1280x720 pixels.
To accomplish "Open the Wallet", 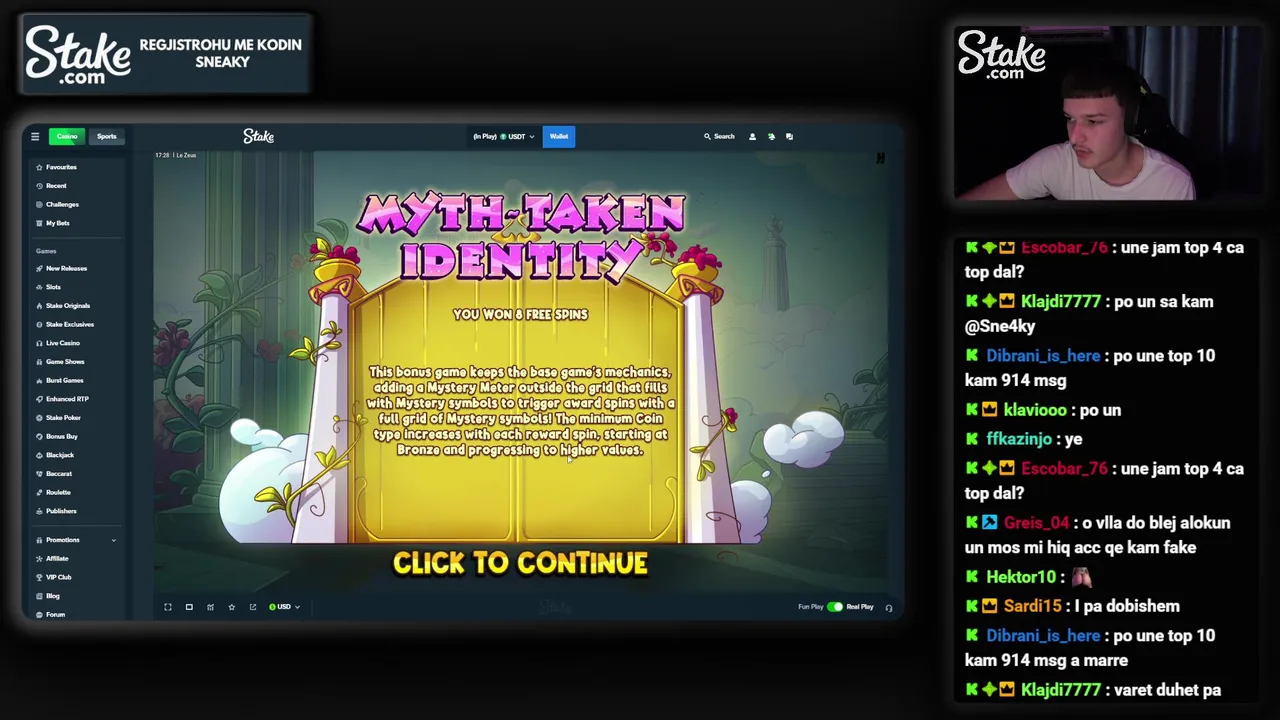I will pyautogui.click(x=559, y=136).
